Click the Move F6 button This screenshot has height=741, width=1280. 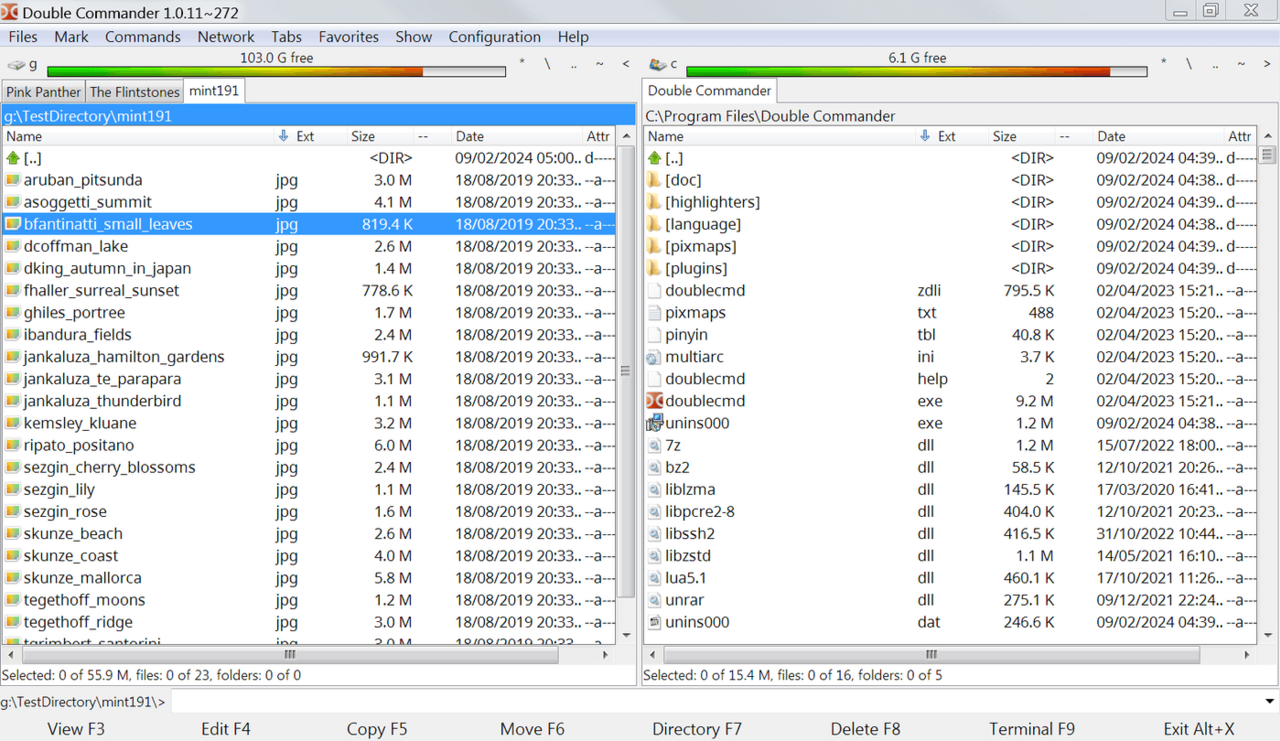click(532, 729)
